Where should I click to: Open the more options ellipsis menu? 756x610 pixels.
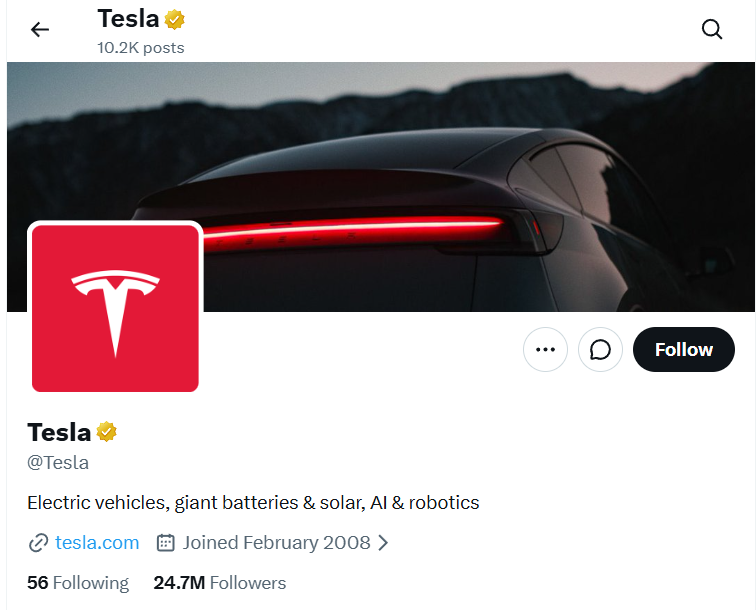click(545, 350)
